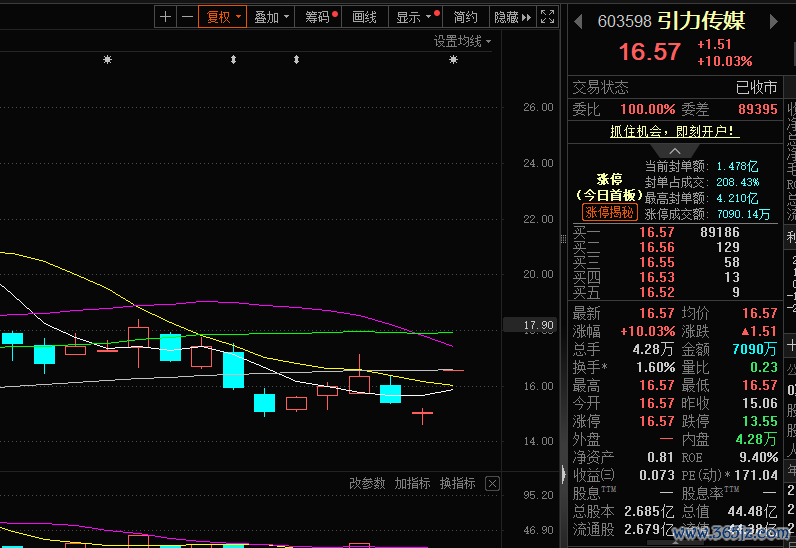The width and height of the screenshot is (796, 548).
Task: Click the 换手 1.60% value
Action: pyautogui.click(x=655, y=367)
